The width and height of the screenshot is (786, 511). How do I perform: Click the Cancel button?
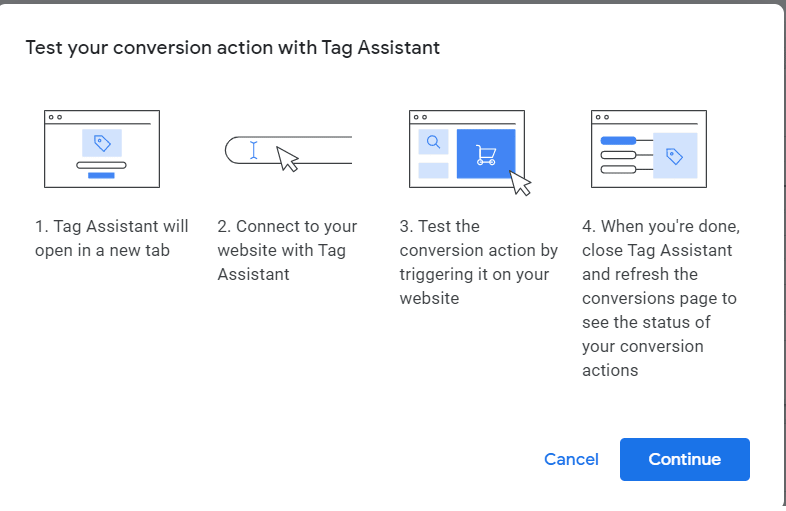(x=571, y=459)
